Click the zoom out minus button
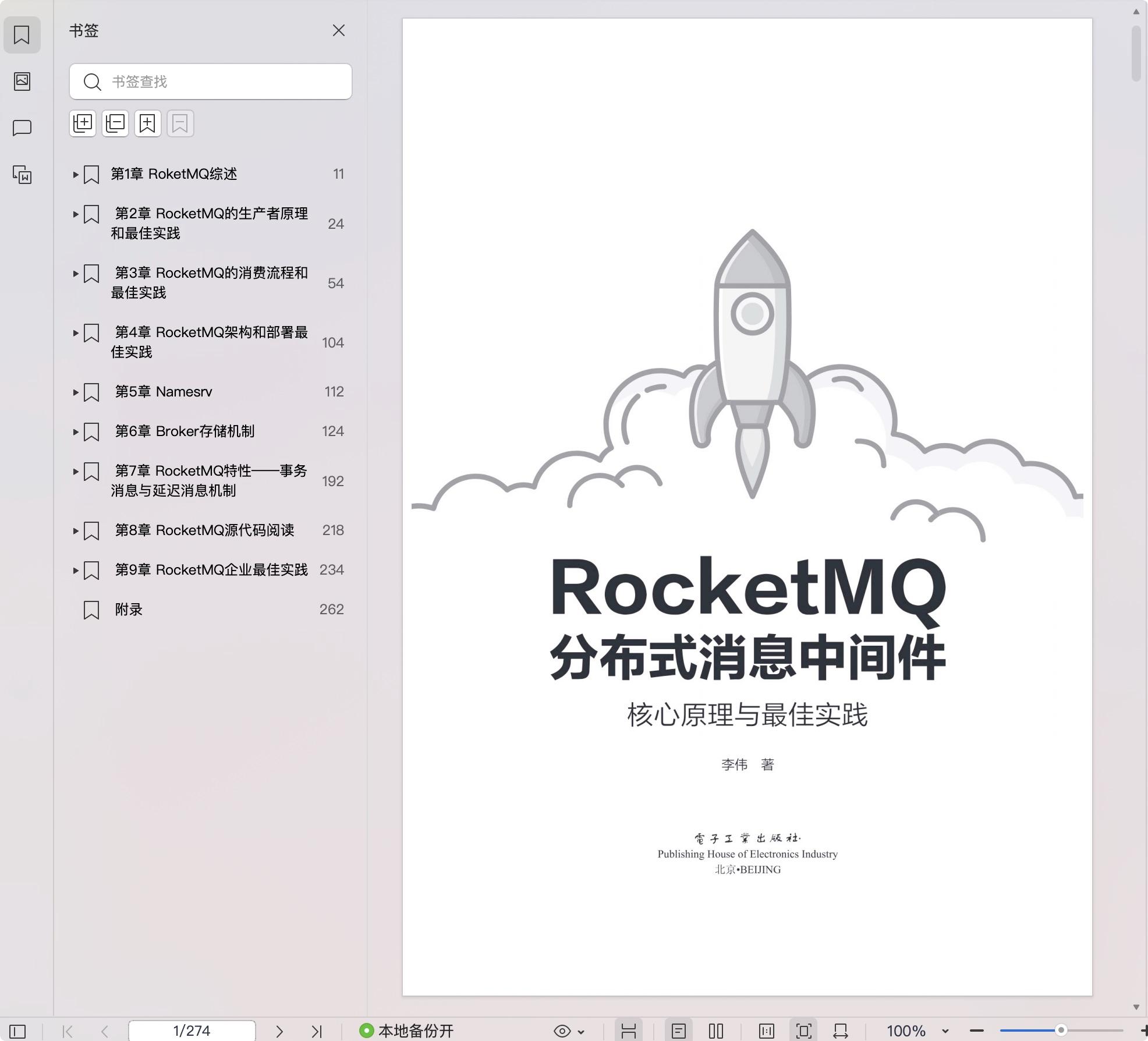 coord(977,1031)
